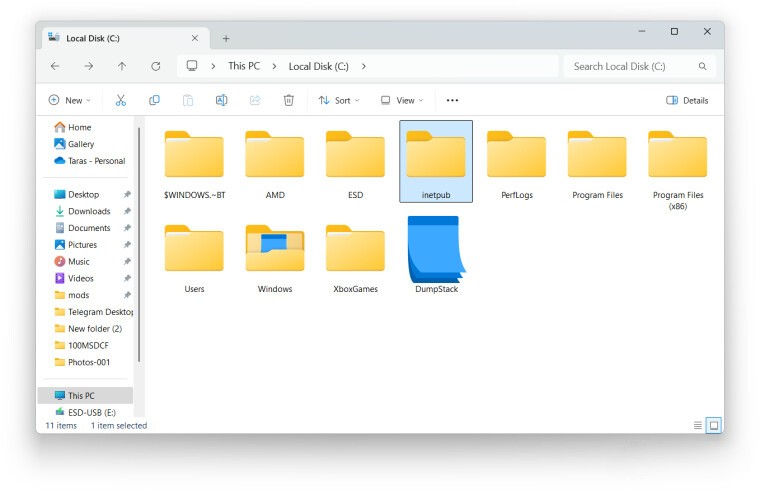Click the pin icon next to Downloads
The width and height of the screenshot is (760, 490).
pos(127,211)
